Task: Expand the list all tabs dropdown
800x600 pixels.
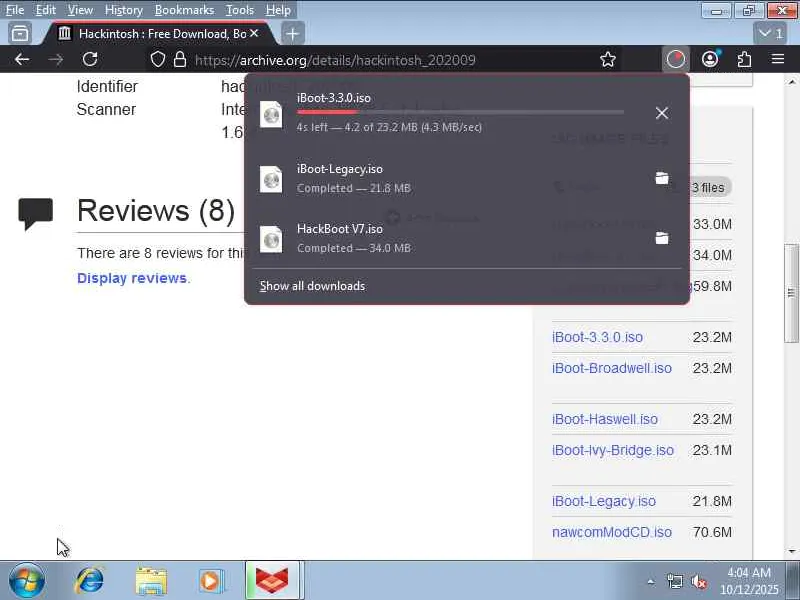Action: tap(770, 34)
